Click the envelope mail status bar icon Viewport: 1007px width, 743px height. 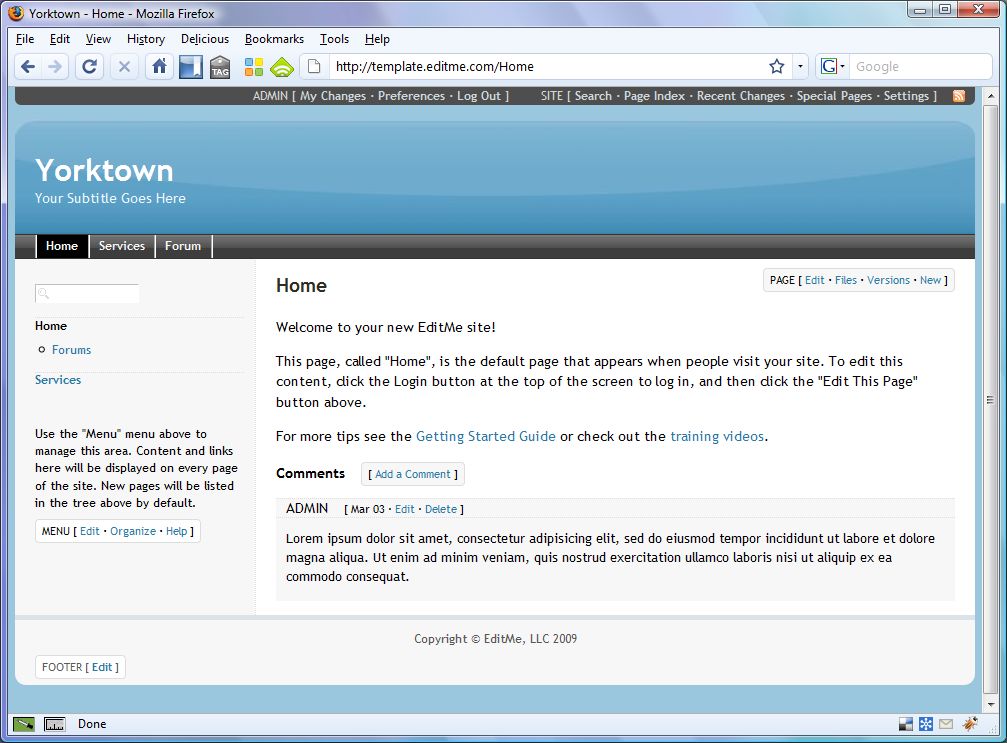pos(946,724)
